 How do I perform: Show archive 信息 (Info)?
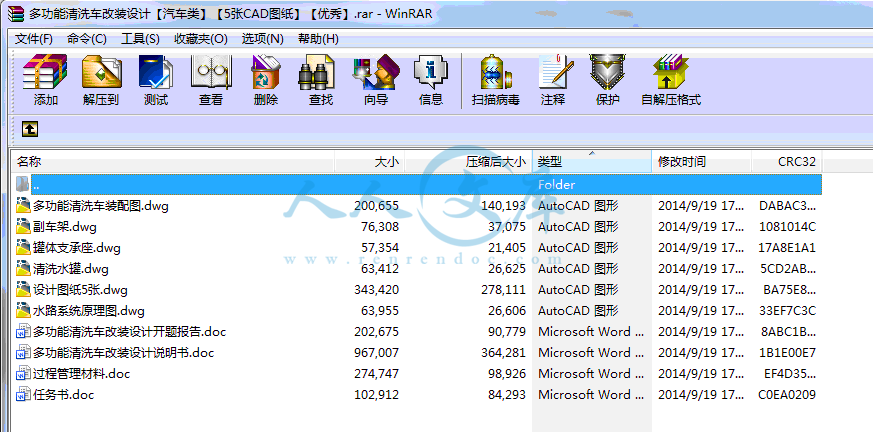tap(430, 72)
